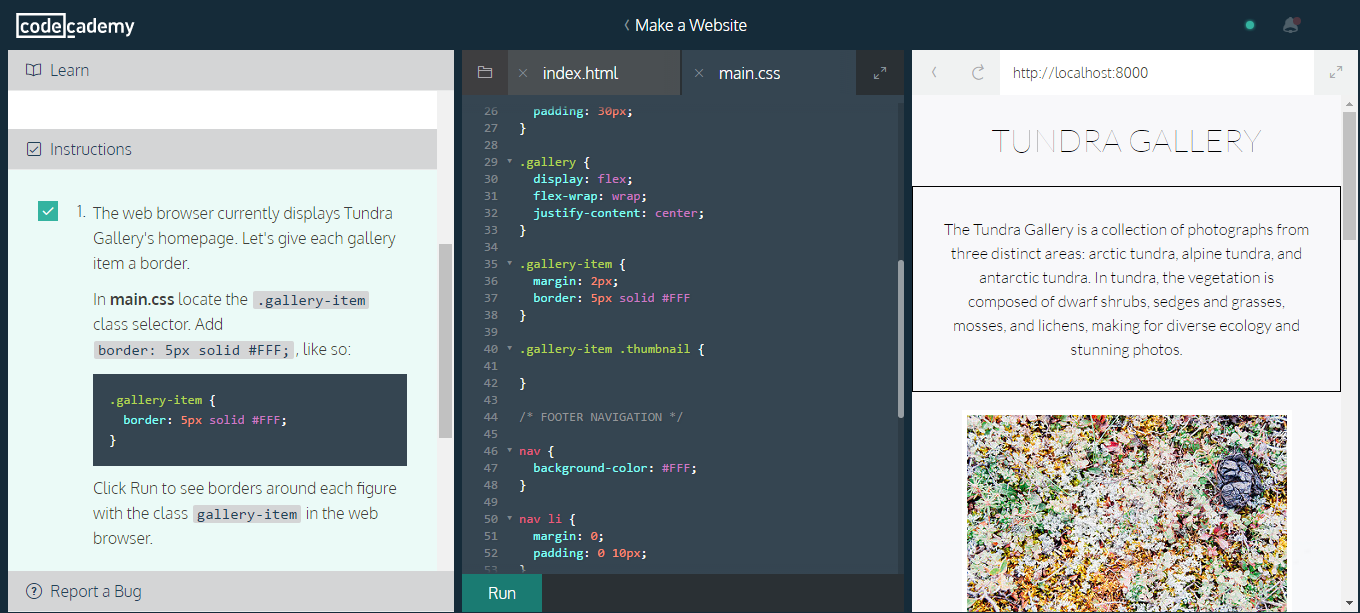Click the browser back arrow
1360x613 pixels.
point(934,72)
